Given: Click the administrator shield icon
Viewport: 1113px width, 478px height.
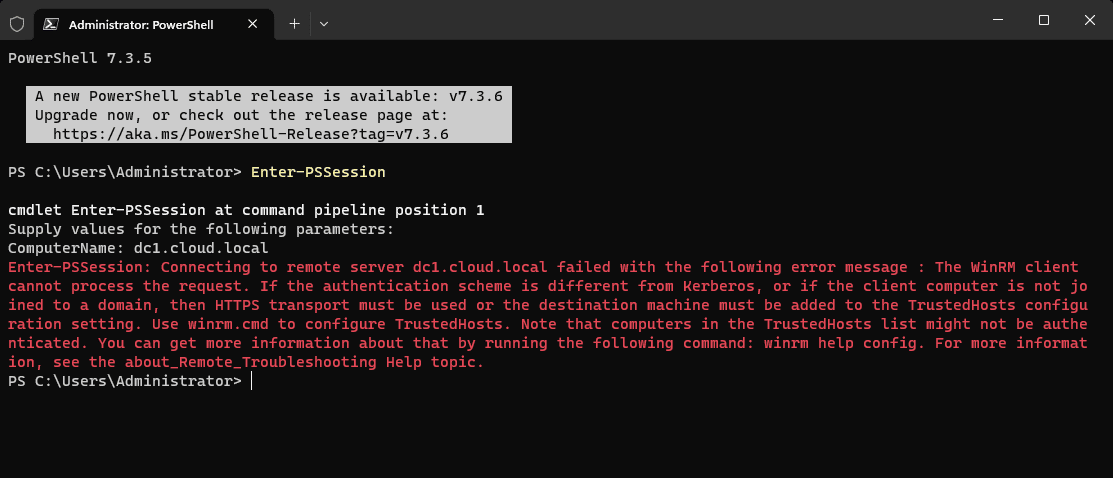Looking at the screenshot, I should pyautogui.click(x=16, y=22).
